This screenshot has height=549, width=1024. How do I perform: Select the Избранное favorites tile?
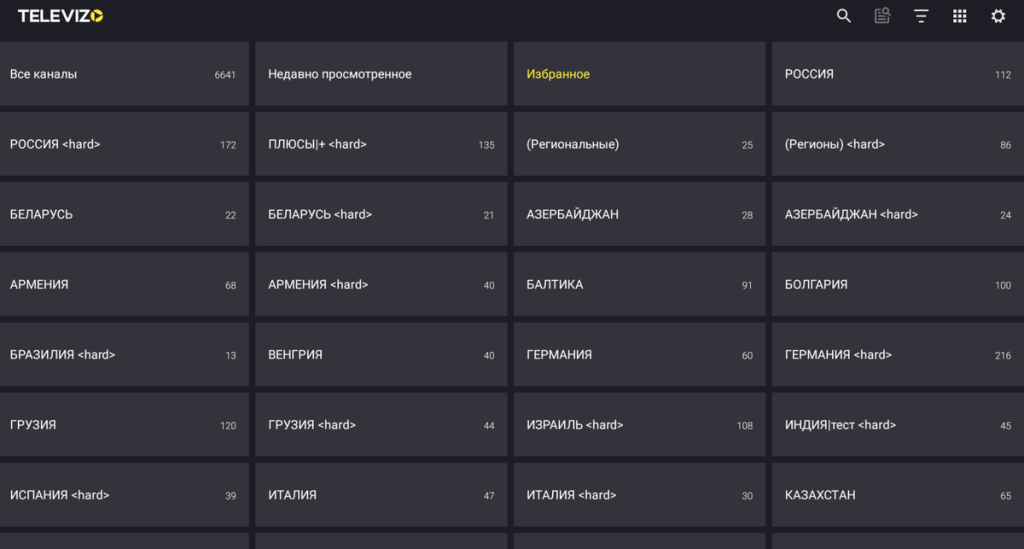639,74
